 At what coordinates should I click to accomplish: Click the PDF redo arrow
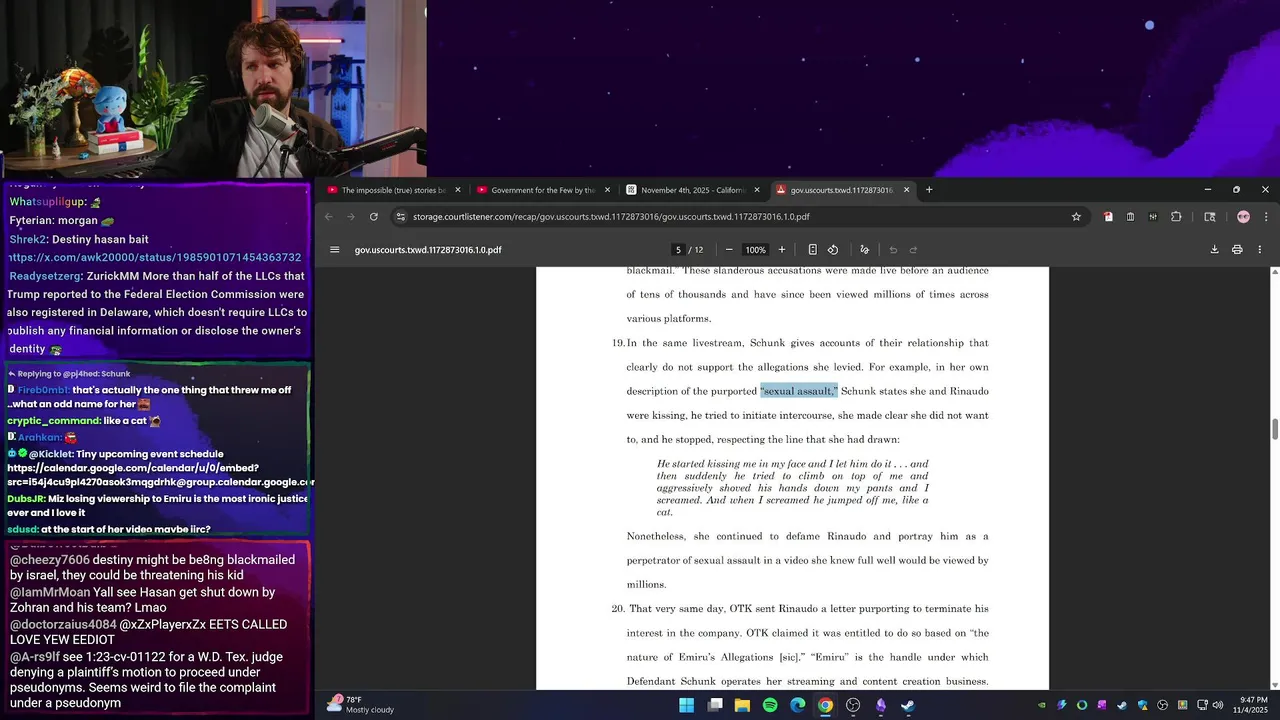[x=913, y=250]
